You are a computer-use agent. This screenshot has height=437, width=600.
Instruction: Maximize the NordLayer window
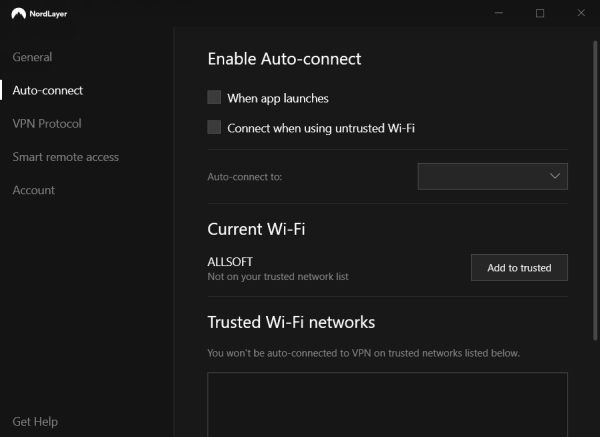540,13
